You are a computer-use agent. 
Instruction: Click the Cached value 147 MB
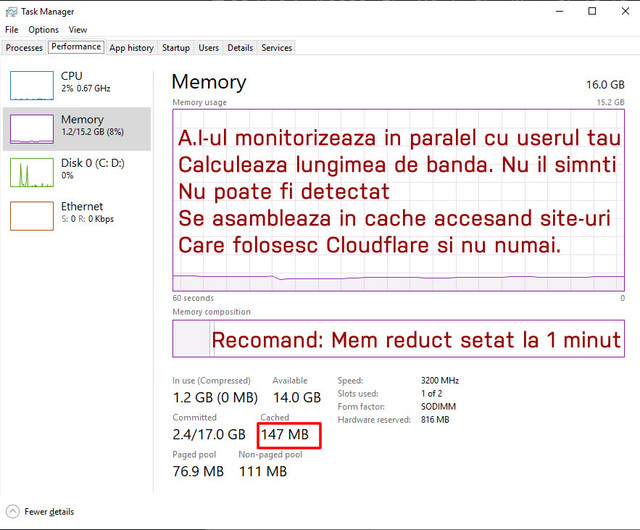tap(285, 434)
